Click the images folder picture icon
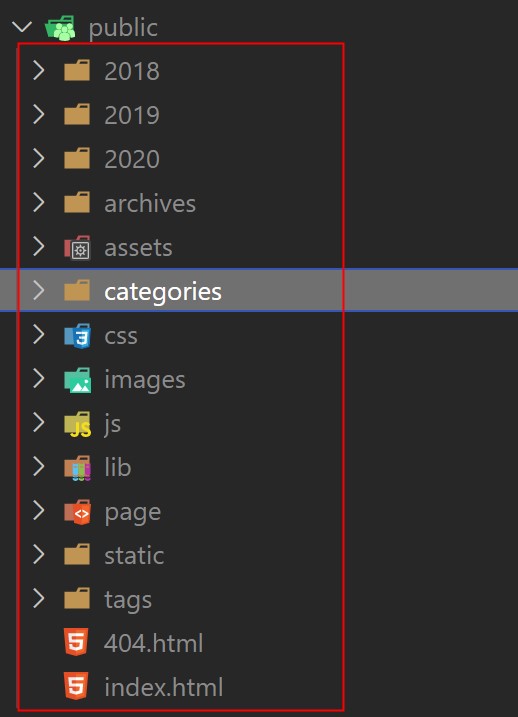 tap(77, 380)
